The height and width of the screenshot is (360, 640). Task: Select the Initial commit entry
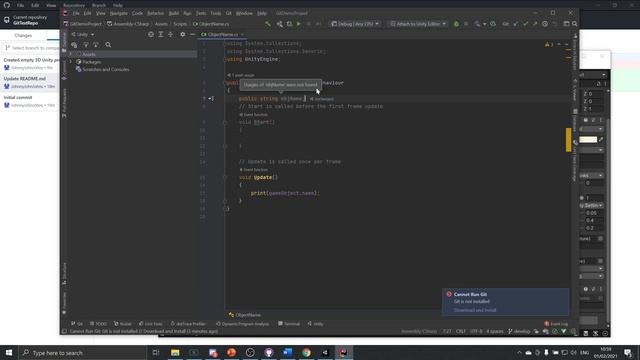click(x=30, y=101)
